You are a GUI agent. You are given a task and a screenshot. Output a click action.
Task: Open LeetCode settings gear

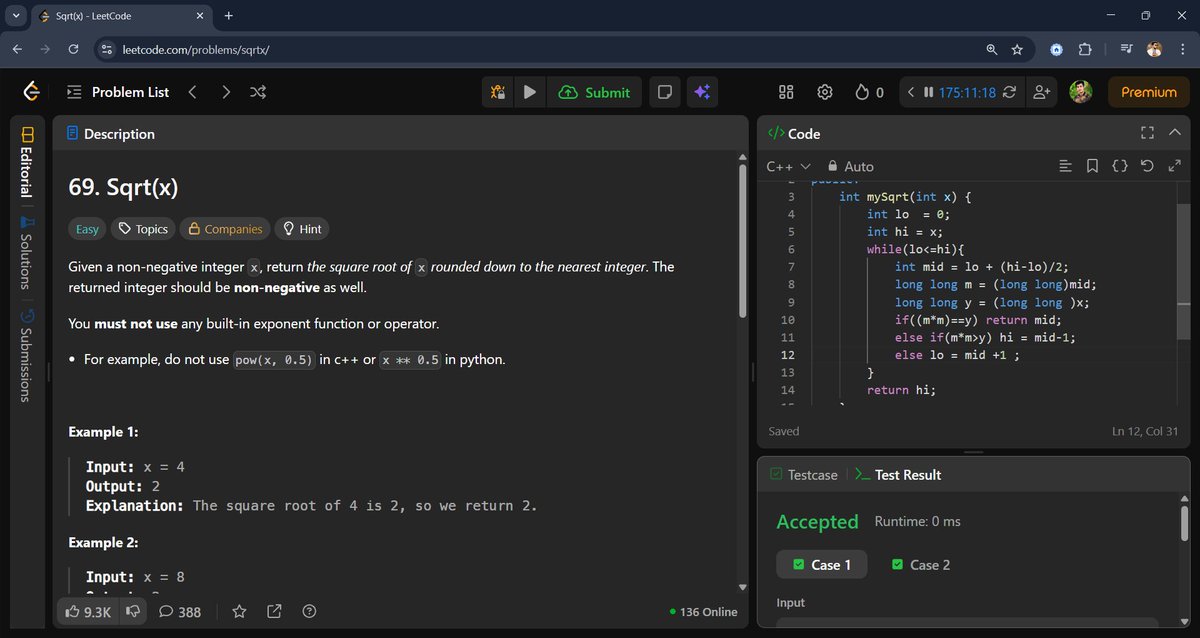(x=825, y=92)
